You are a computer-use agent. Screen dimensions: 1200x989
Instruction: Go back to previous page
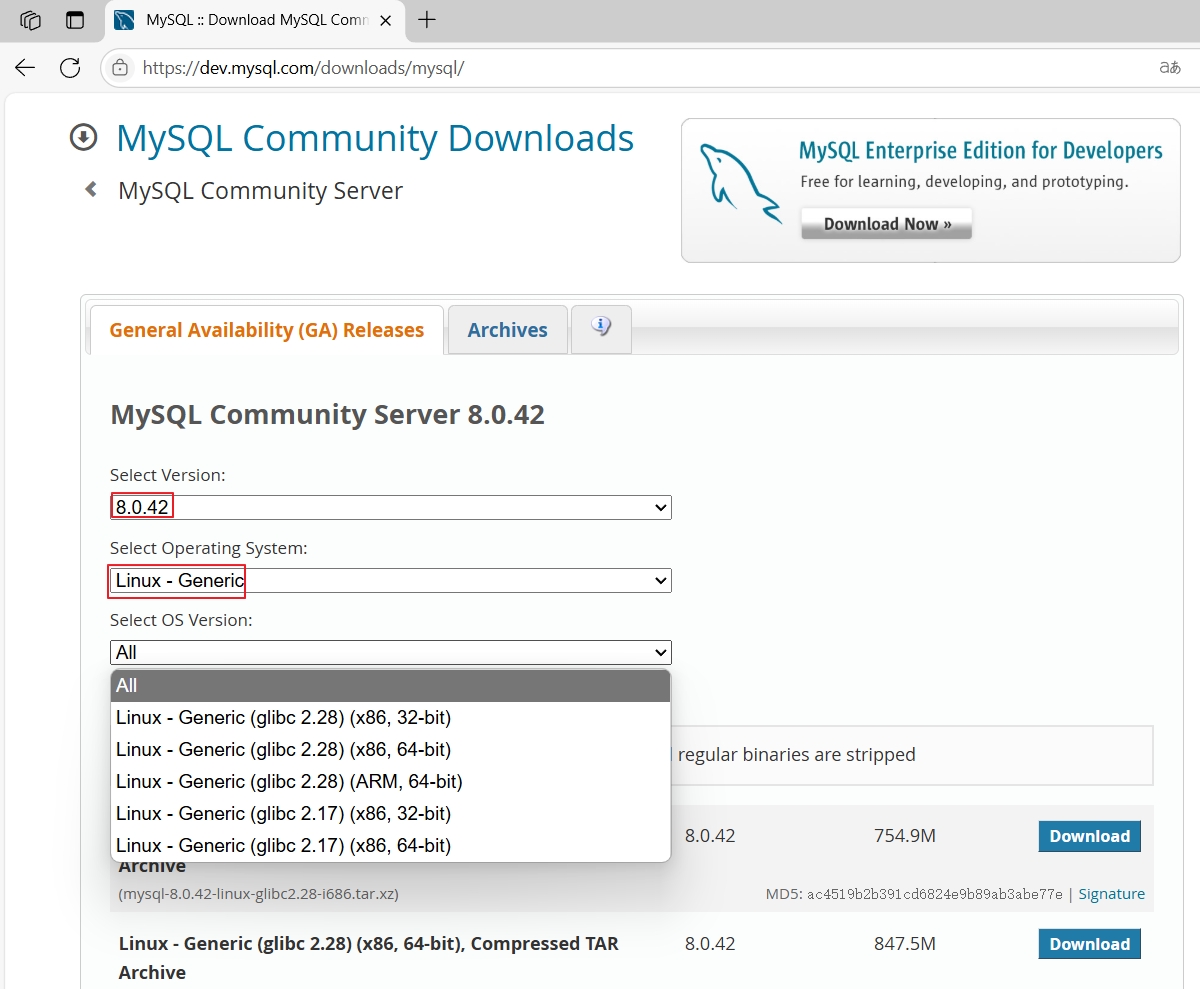[25, 68]
